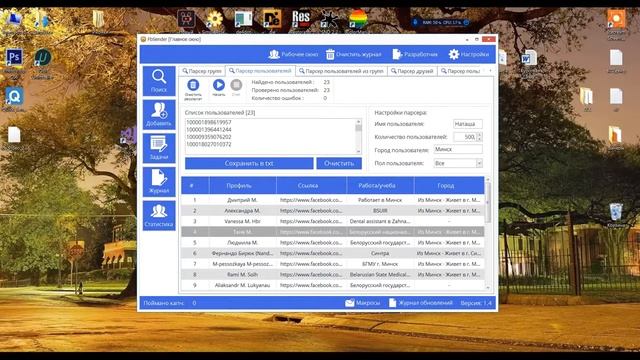Click the round trash clear-results icon
Viewport: 640px width, 360px height.
point(193,85)
